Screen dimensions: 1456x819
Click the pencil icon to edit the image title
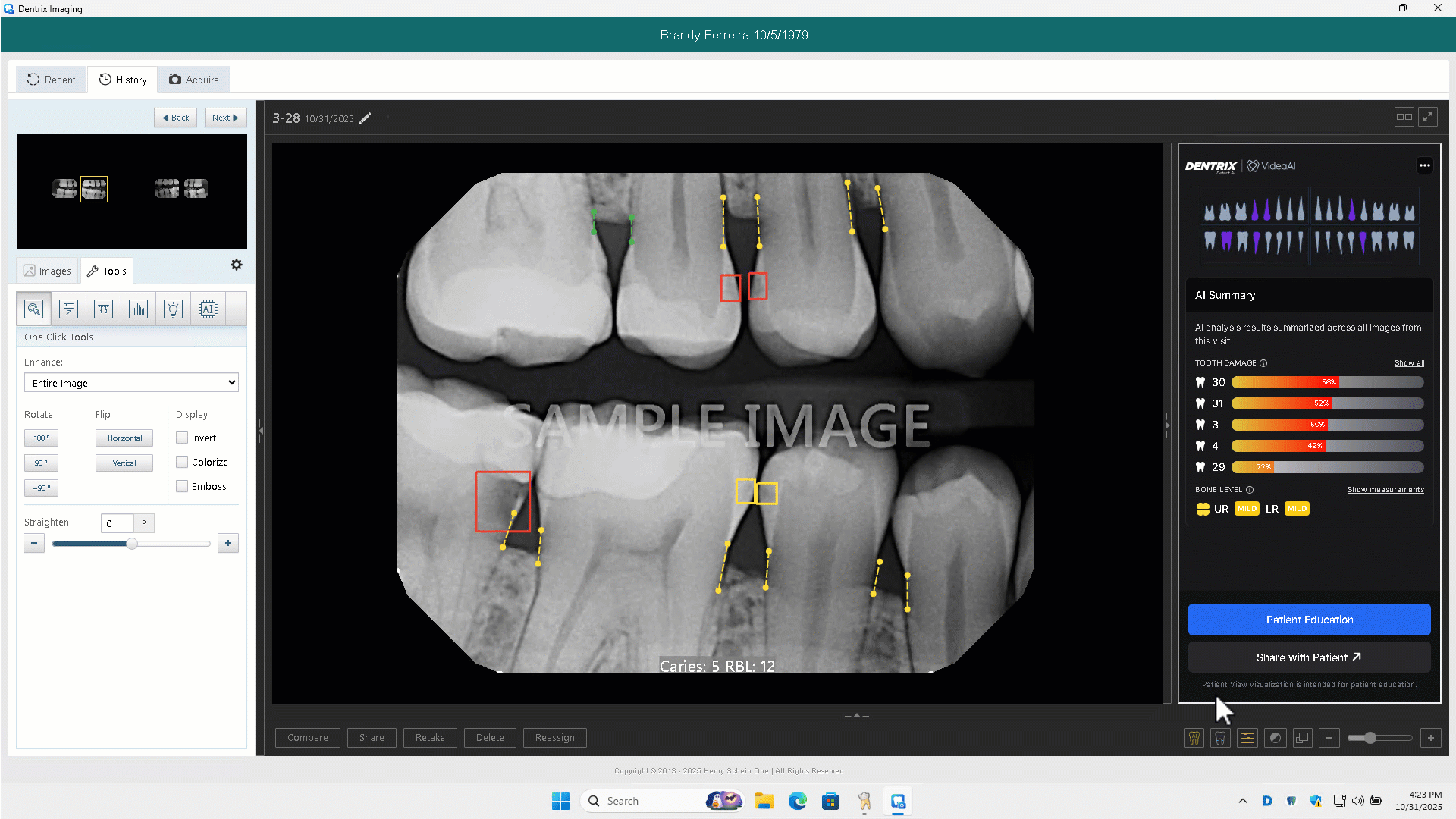point(366,118)
